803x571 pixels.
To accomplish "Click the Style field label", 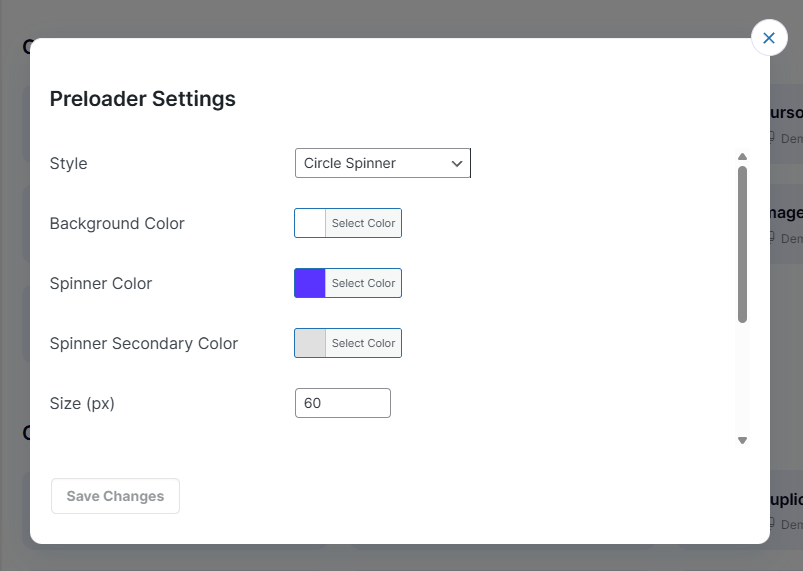I will tap(68, 163).
